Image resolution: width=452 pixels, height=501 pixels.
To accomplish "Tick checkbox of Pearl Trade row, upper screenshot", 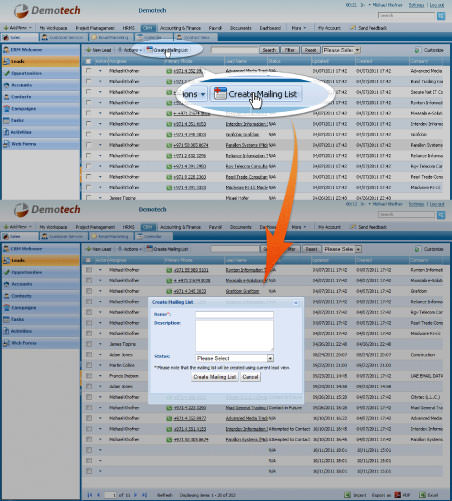I will tap(88, 177).
